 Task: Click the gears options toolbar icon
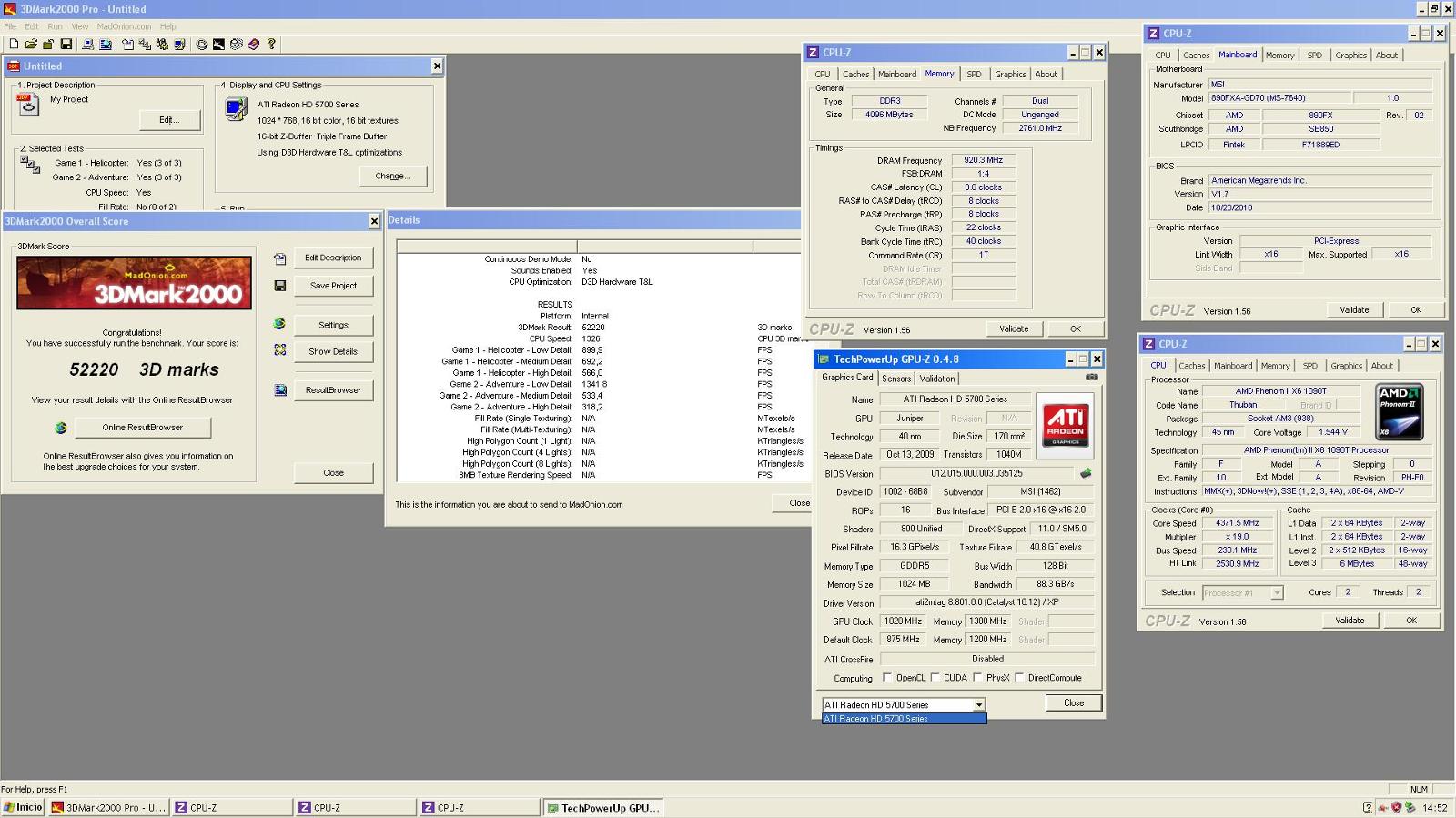click(162, 44)
